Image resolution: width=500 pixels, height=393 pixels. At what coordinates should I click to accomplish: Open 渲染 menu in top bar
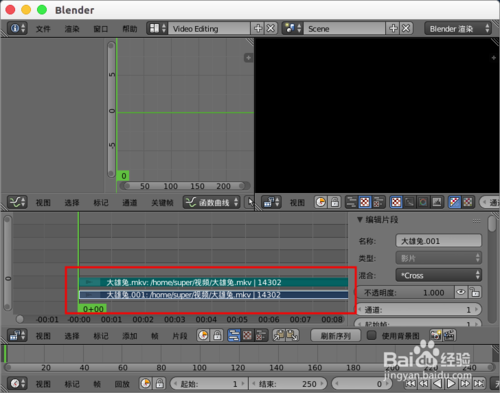coord(72,29)
